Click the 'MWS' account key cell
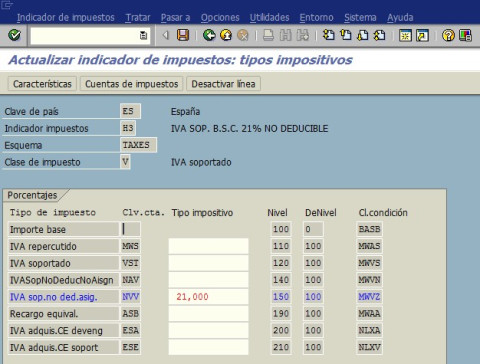 (x=130, y=246)
